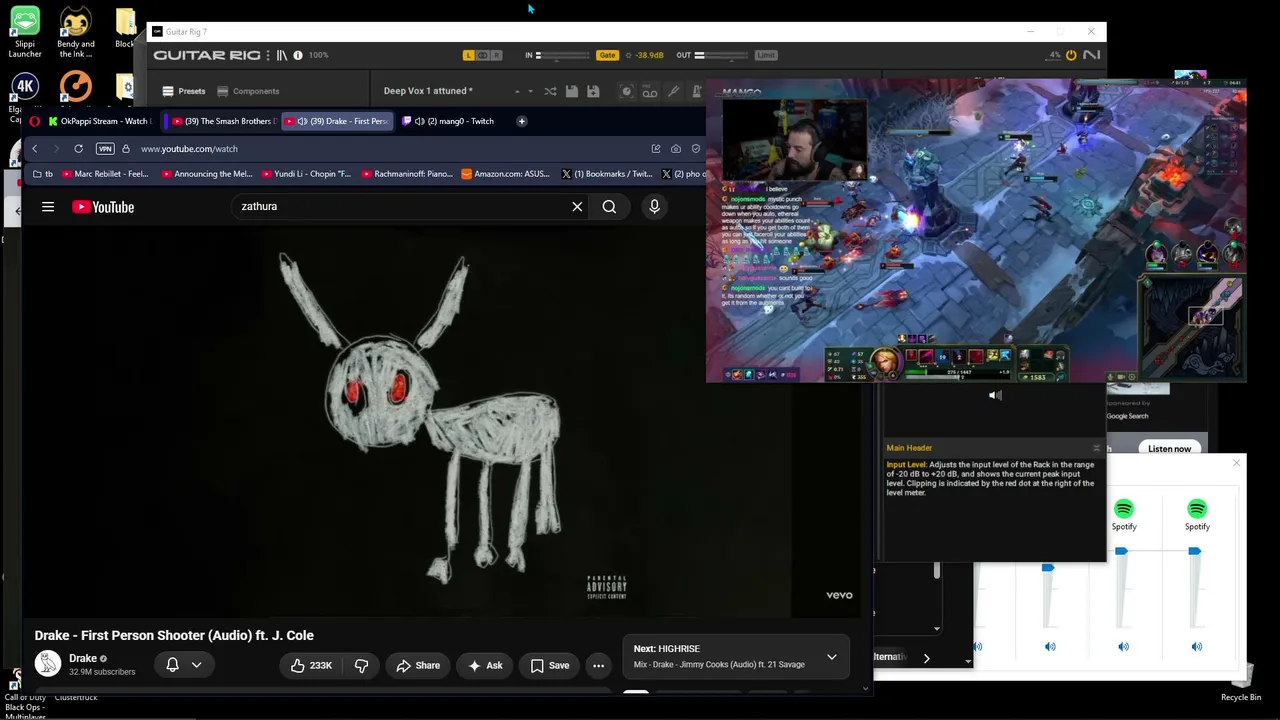Open more actions for the video
Image resolution: width=1280 pixels, height=720 pixels.
(x=598, y=666)
